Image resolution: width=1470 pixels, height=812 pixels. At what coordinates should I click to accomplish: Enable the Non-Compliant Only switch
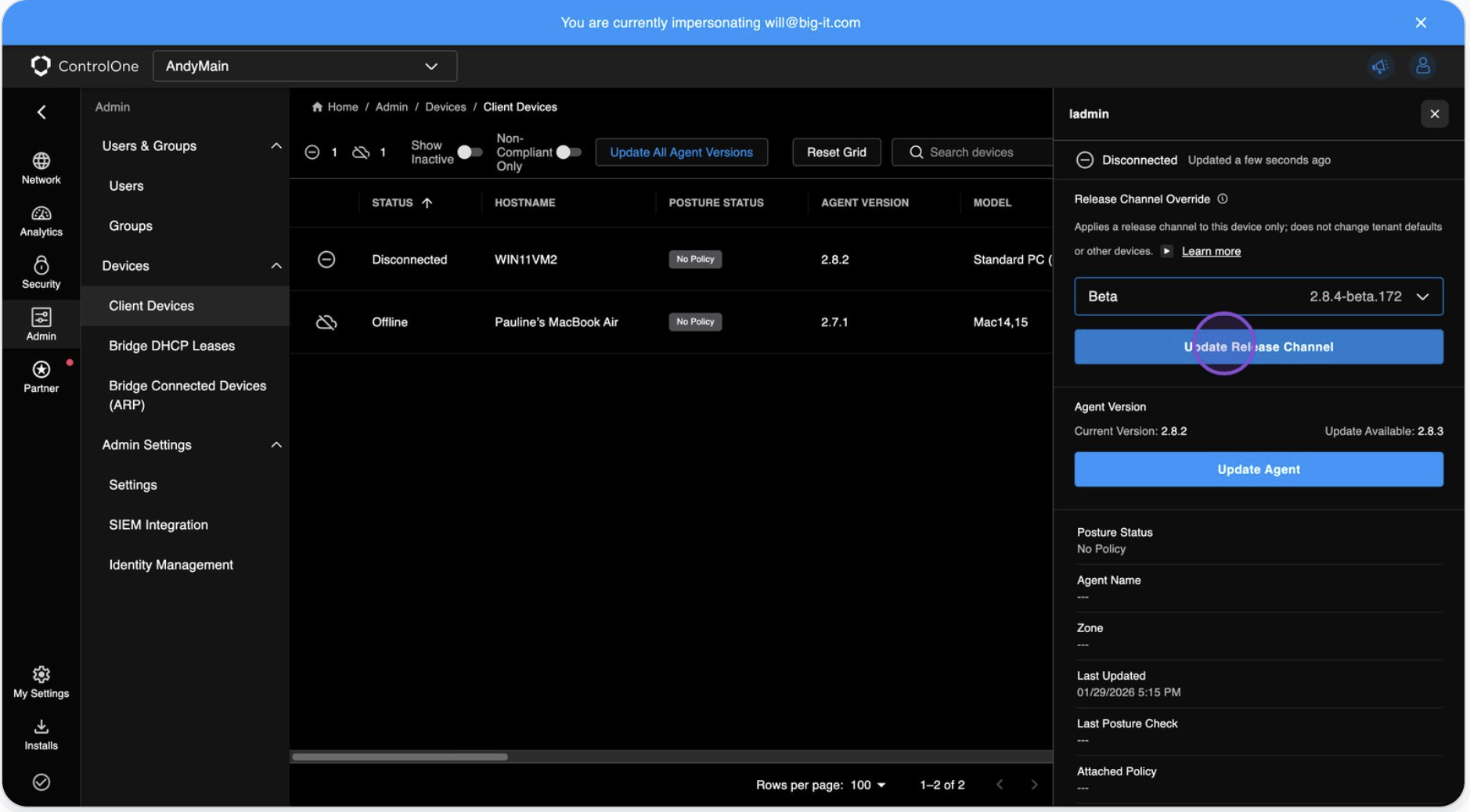click(x=568, y=153)
